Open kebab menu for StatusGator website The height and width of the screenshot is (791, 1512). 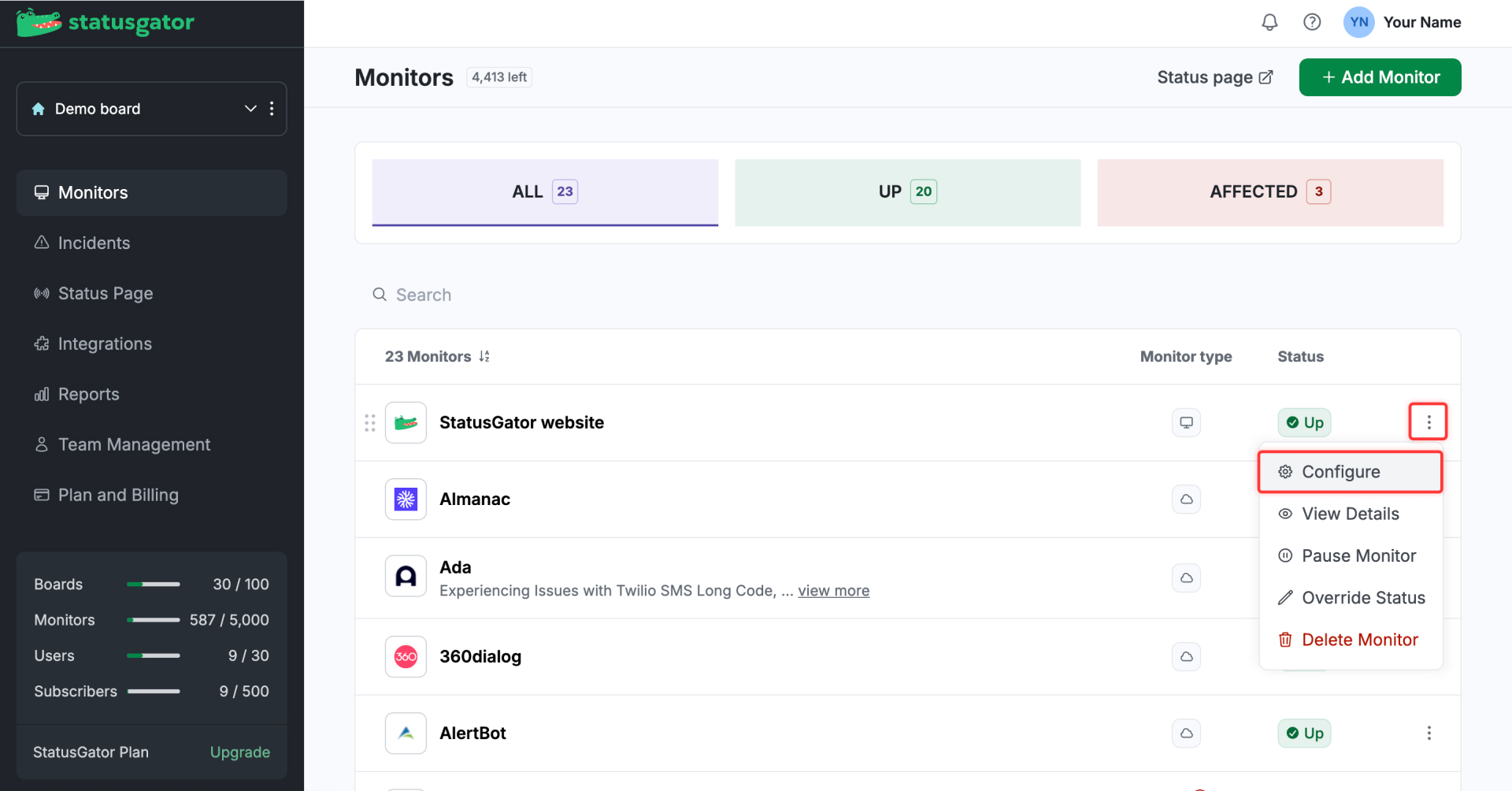pyautogui.click(x=1429, y=423)
